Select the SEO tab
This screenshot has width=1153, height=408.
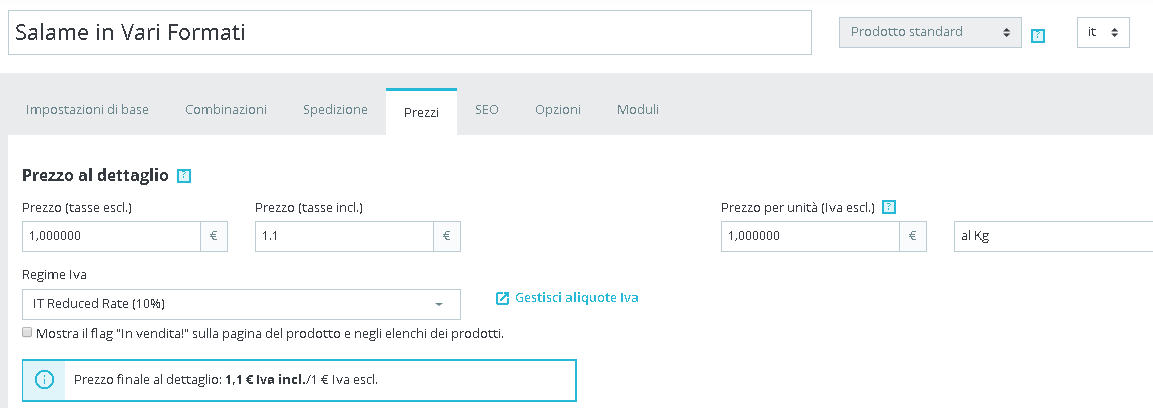(487, 110)
